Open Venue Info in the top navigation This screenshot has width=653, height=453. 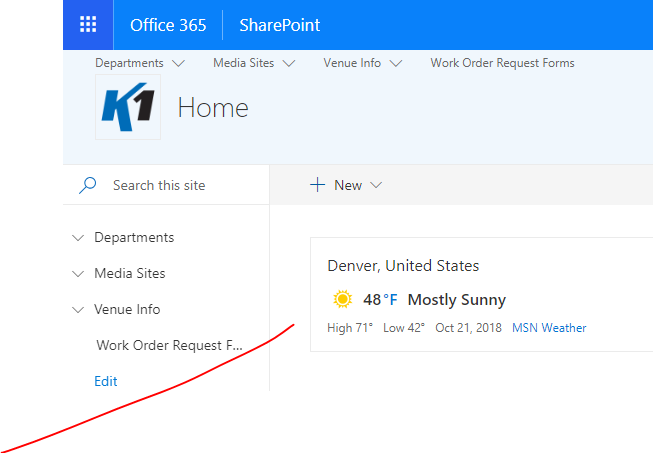pos(352,63)
